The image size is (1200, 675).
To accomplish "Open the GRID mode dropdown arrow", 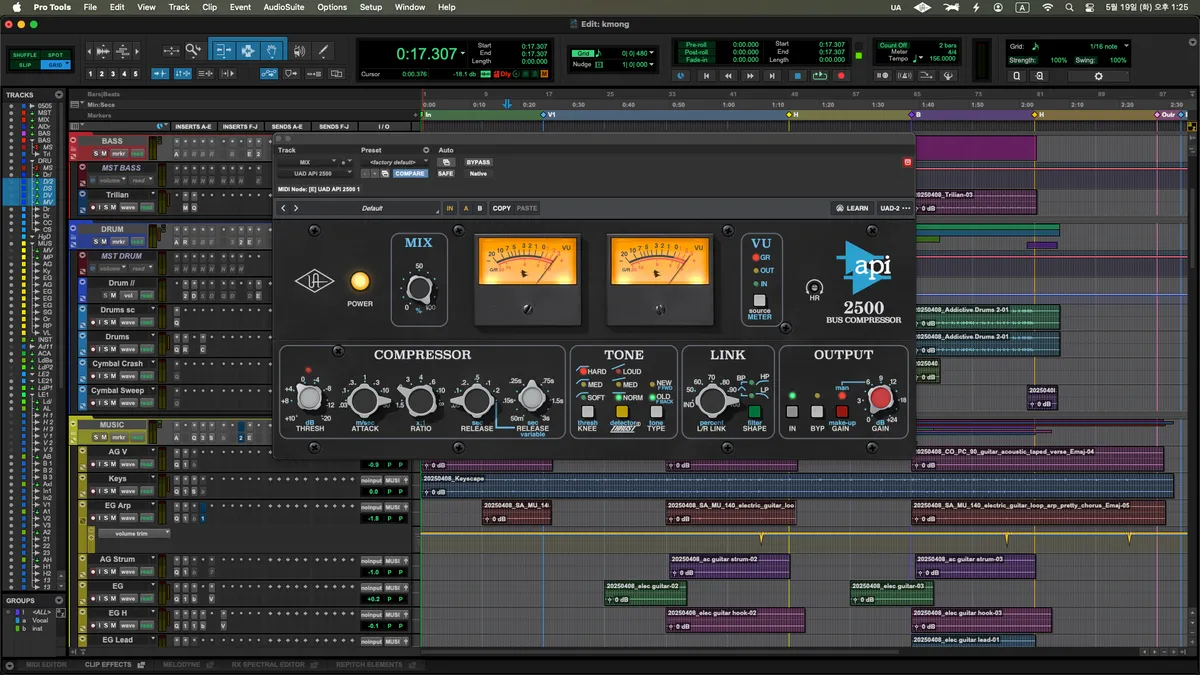I will (x=68, y=65).
